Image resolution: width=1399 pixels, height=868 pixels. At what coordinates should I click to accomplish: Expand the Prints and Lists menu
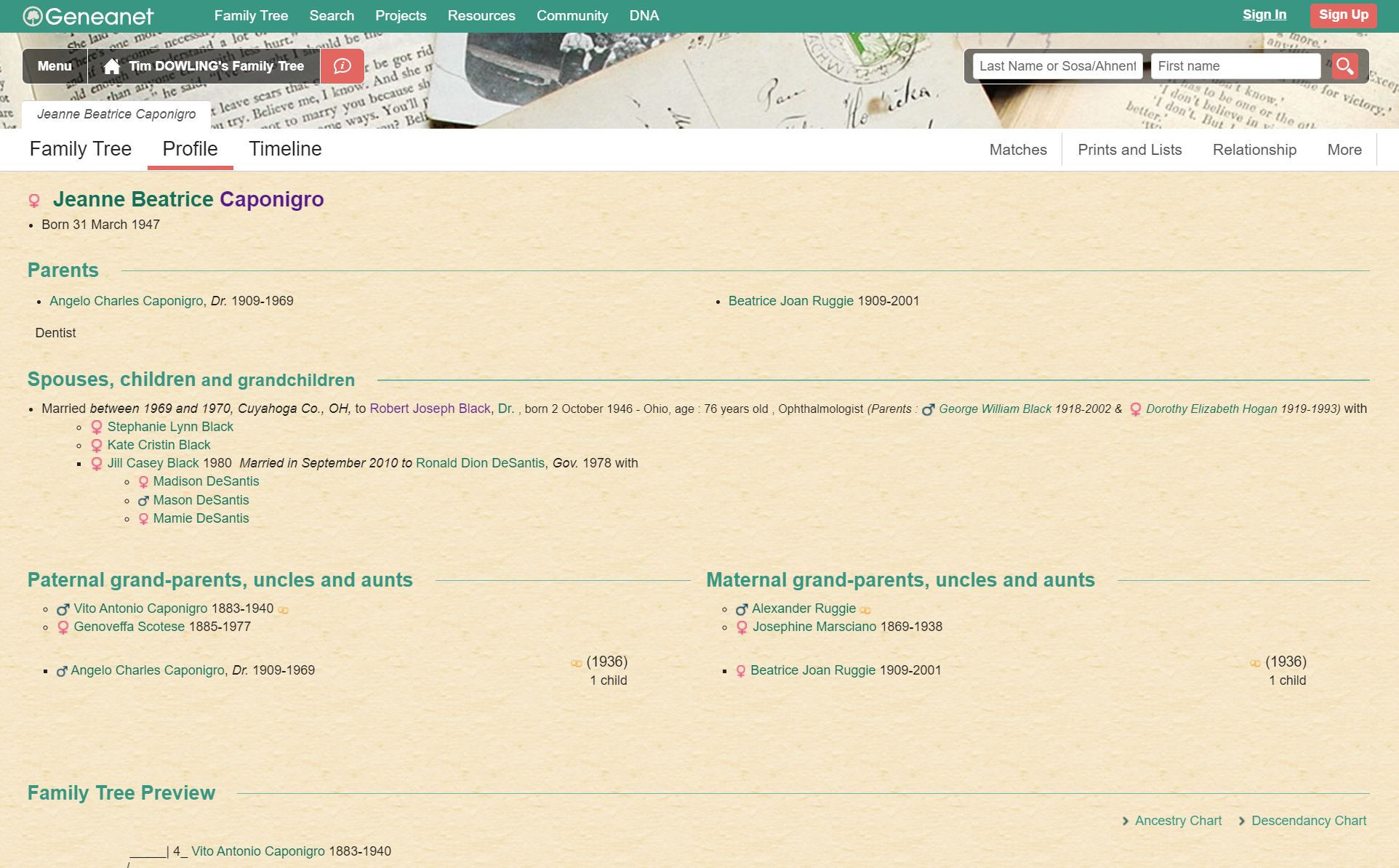click(x=1129, y=150)
